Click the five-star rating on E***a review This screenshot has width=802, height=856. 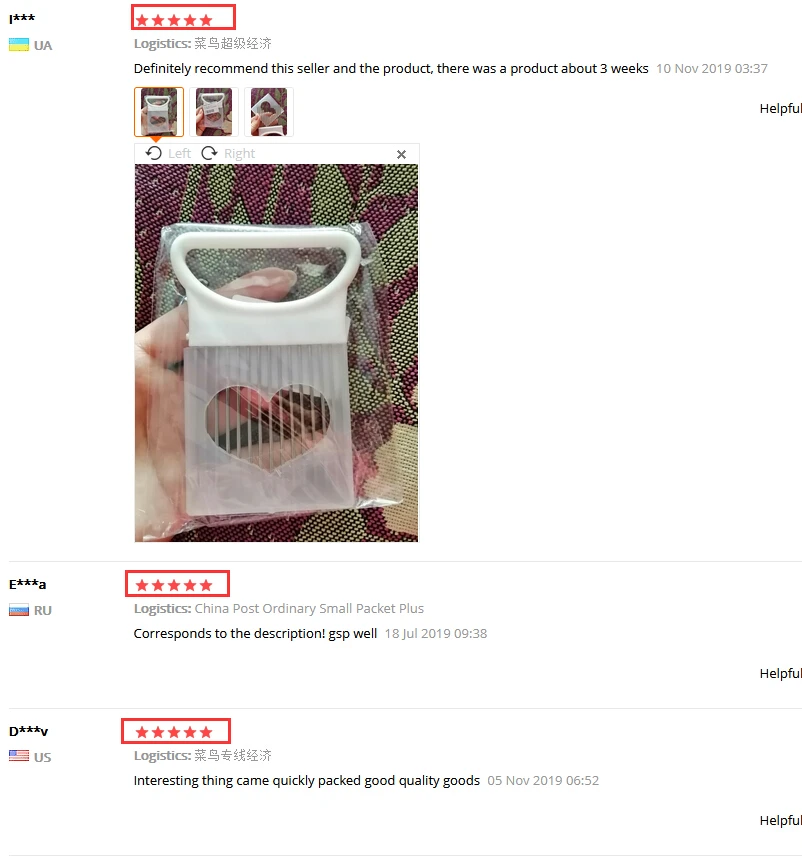pyautogui.click(x=174, y=585)
